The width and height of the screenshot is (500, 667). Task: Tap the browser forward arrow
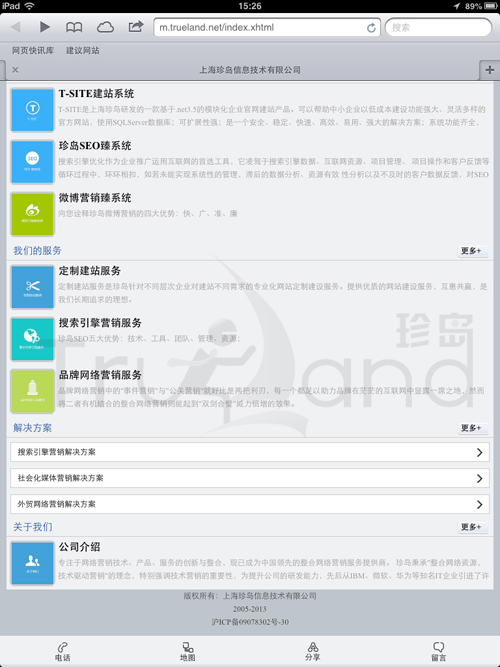click(44, 27)
